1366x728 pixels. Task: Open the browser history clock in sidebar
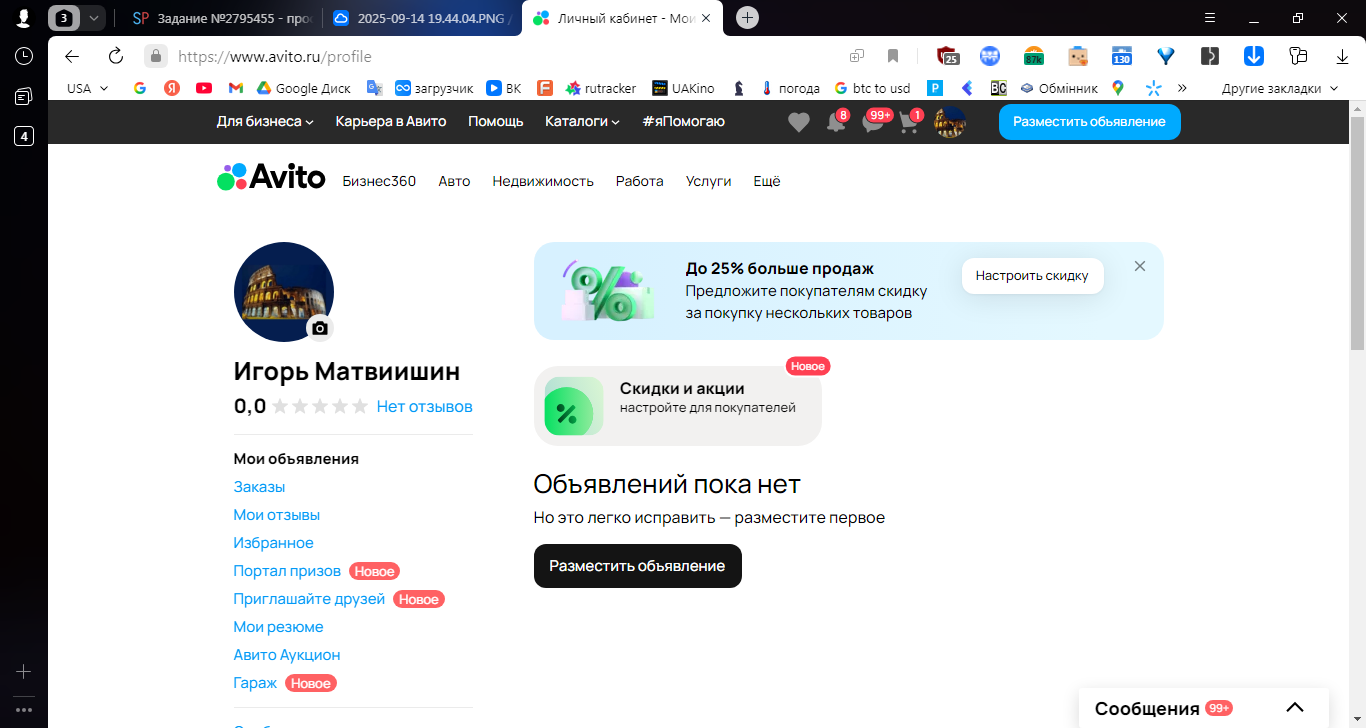pyautogui.click(x=24, y=56)
